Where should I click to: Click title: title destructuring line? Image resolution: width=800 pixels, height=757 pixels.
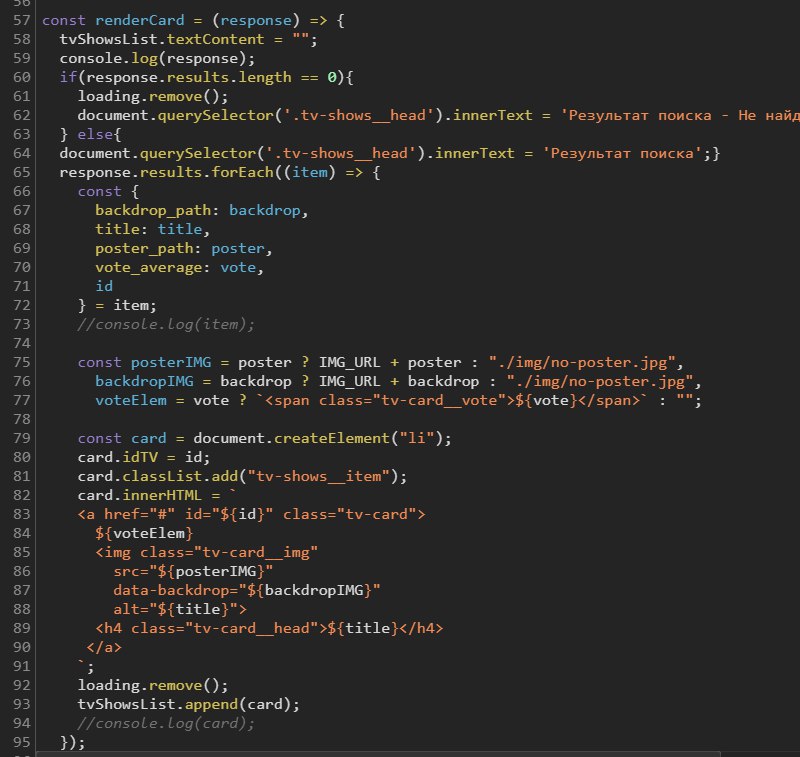[152, 230]
